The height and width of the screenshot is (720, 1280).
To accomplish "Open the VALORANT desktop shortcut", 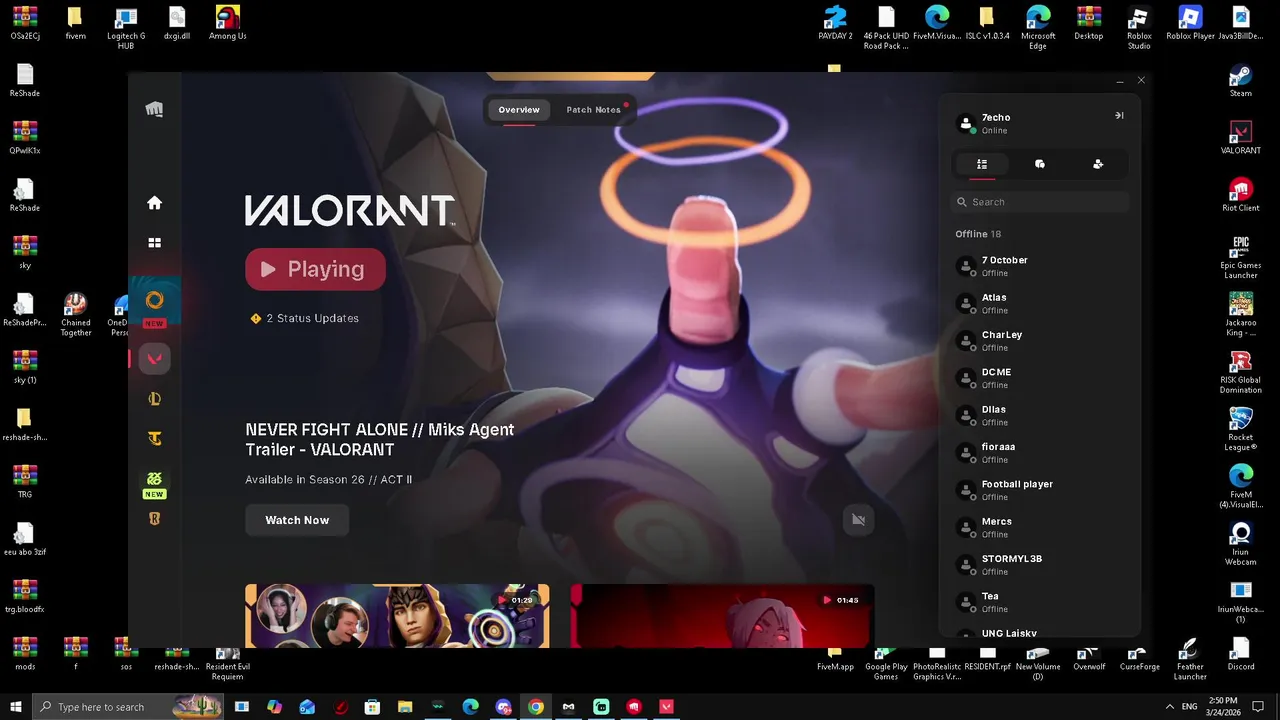I will pos(1241,138).
